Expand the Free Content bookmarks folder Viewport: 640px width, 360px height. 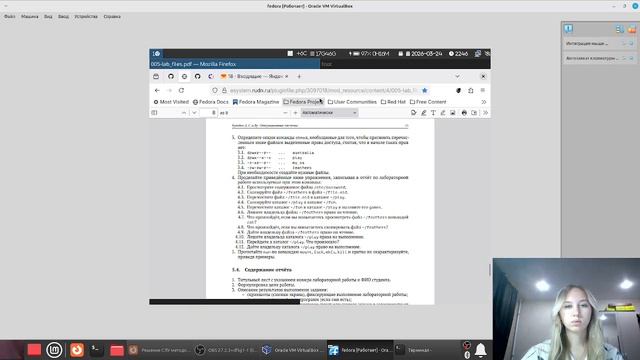click(428, 102)
